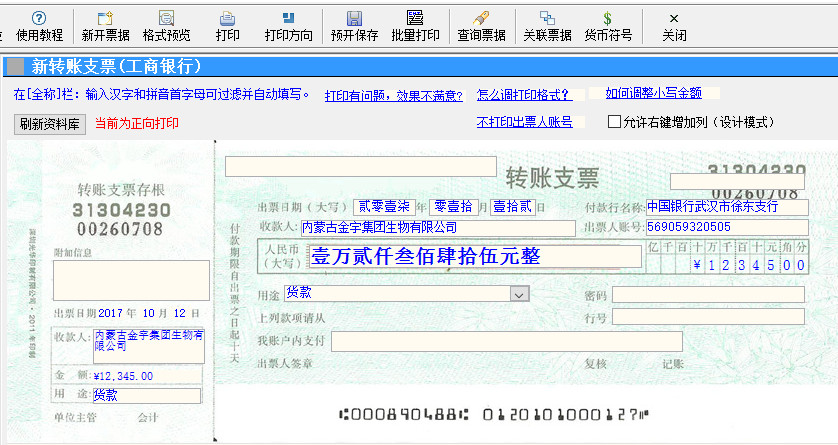The width and height of the screenshot is (838, 445).
Task: Click the red text 当前为正向打印
Action: [x=137, y=123]
